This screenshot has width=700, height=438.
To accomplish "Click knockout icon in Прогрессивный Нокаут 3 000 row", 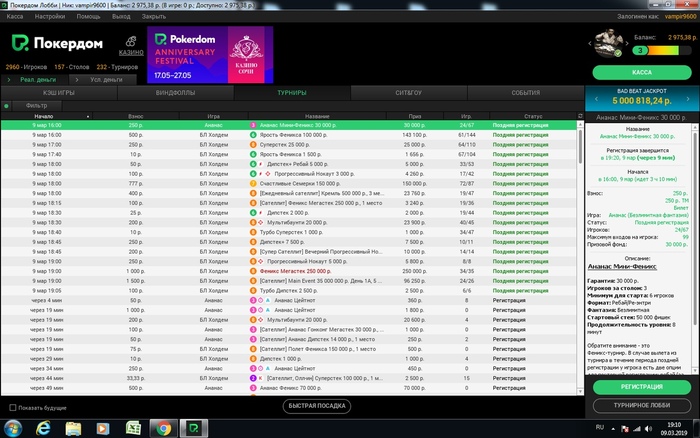I will [x=268, y=174].
